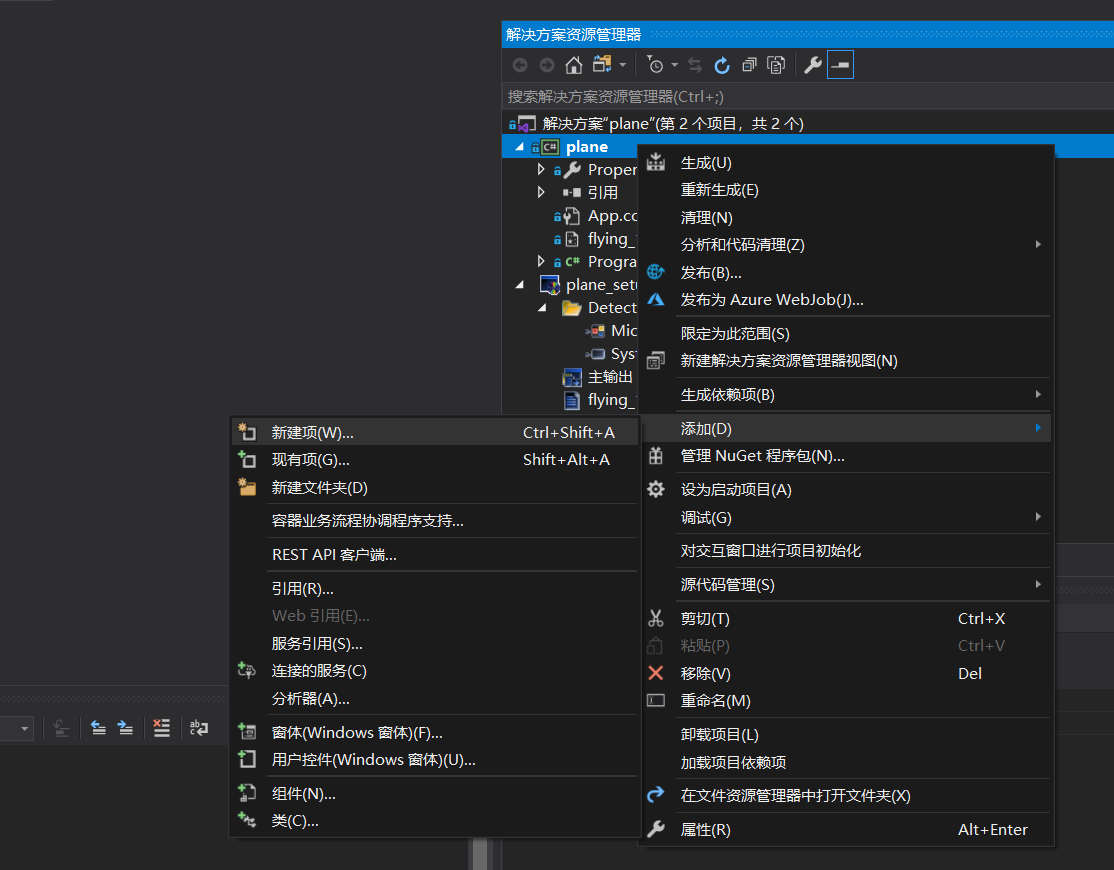The image size is (1114, 870).
Task: Choose 用户控件(Windows 窗体)(U)...
Action: (434, 759)
